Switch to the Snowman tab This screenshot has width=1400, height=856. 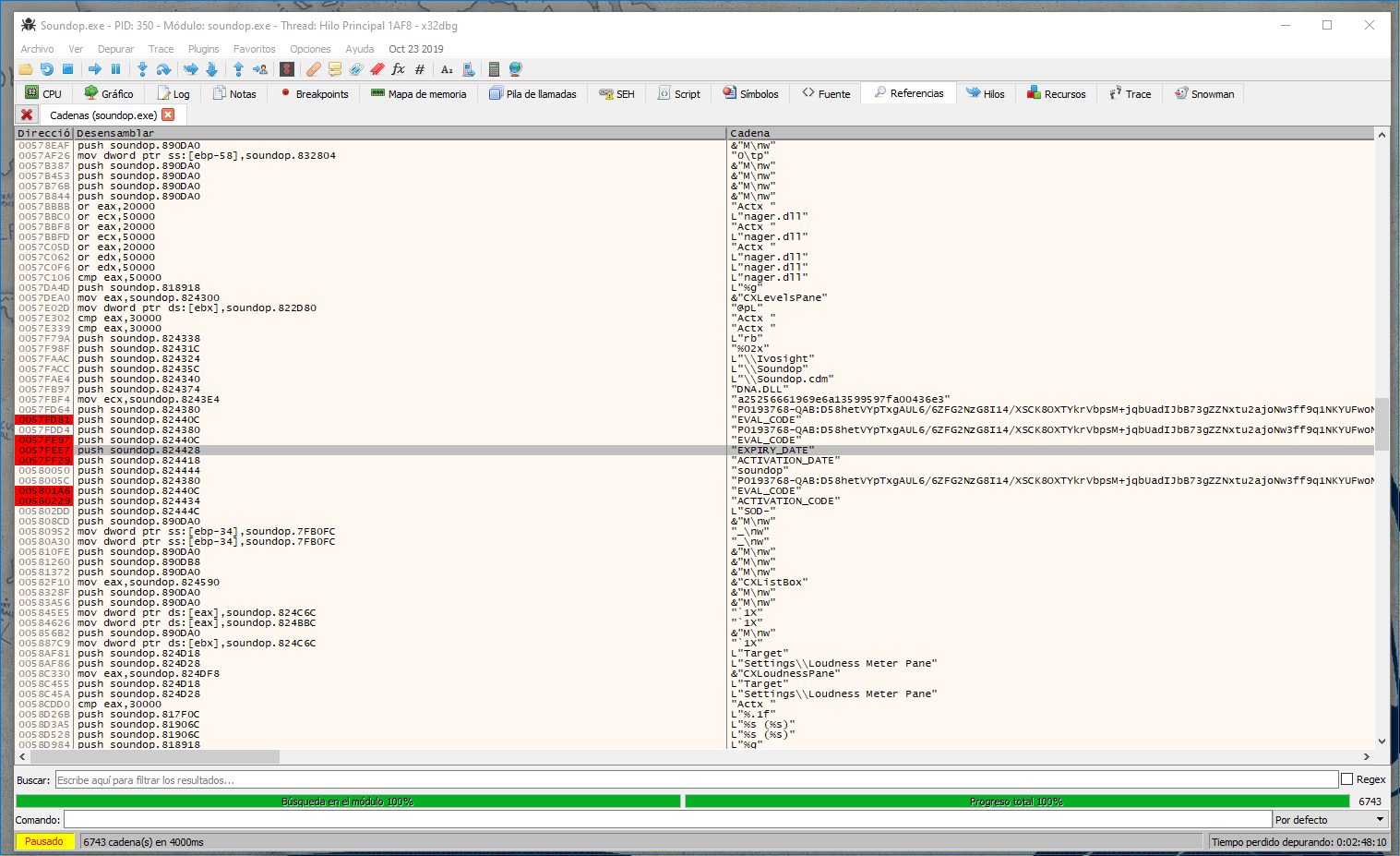[x=1204, y=93]
